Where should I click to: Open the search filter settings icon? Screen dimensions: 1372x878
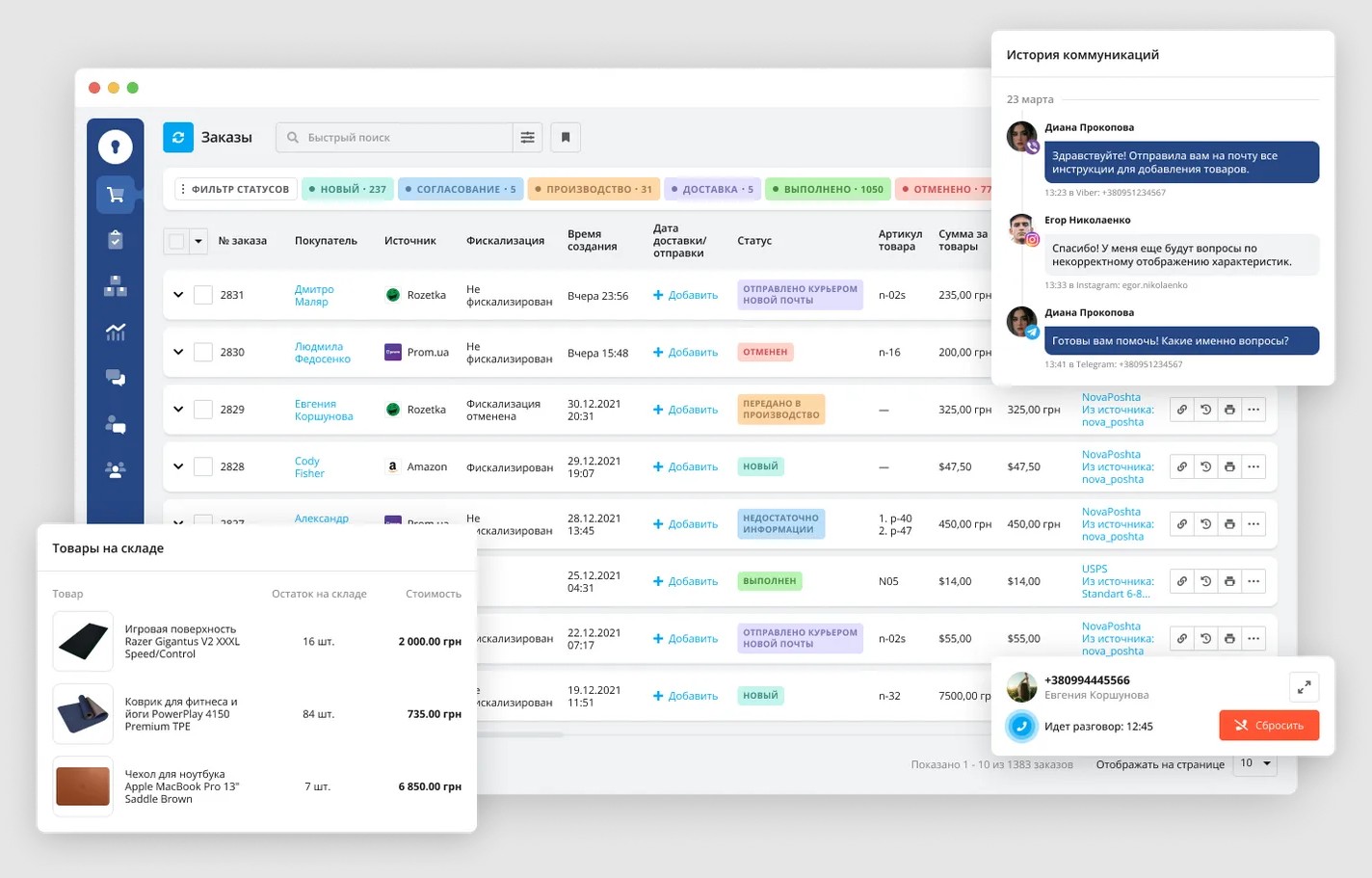(528, 138)
